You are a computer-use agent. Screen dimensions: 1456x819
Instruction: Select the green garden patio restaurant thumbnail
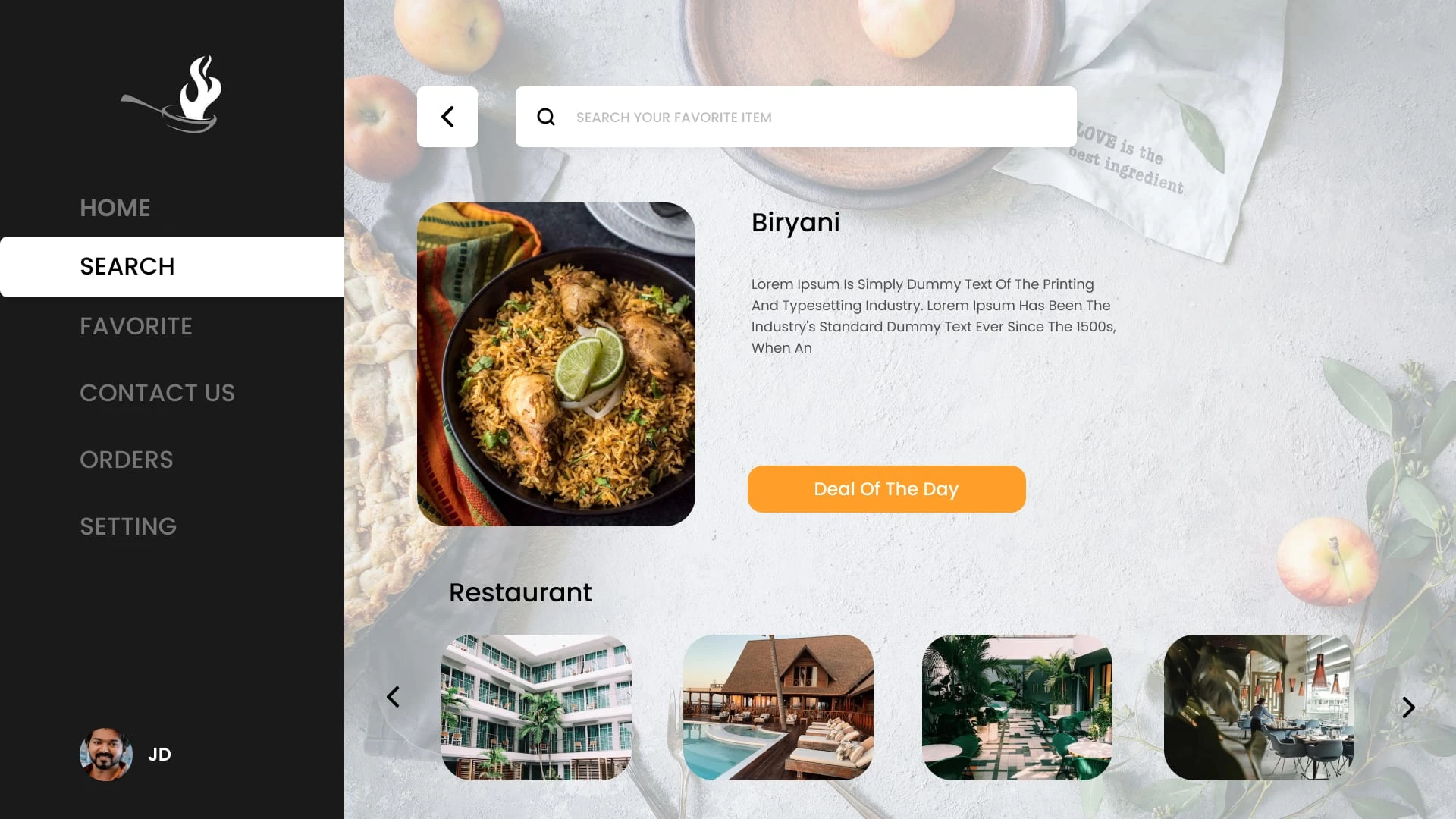pos(1017,708)
